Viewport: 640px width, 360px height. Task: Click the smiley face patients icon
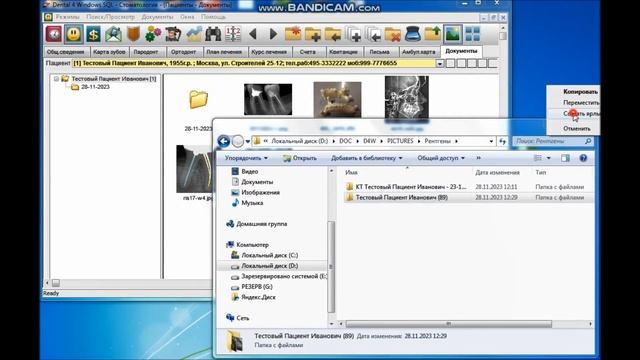[73, 34]
